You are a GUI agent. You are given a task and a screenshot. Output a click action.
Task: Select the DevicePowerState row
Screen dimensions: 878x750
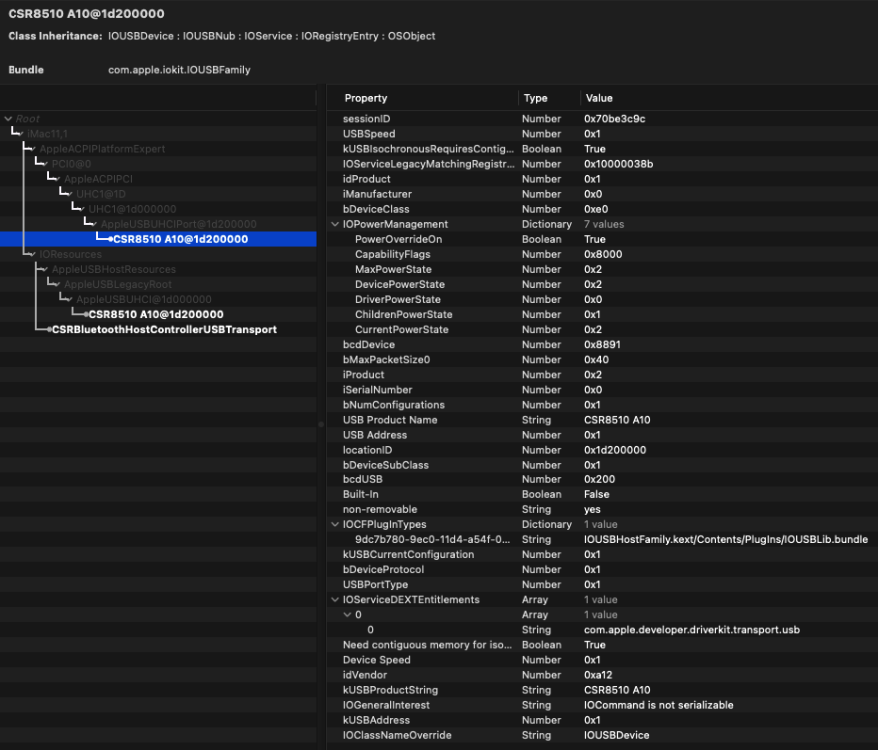602,285
